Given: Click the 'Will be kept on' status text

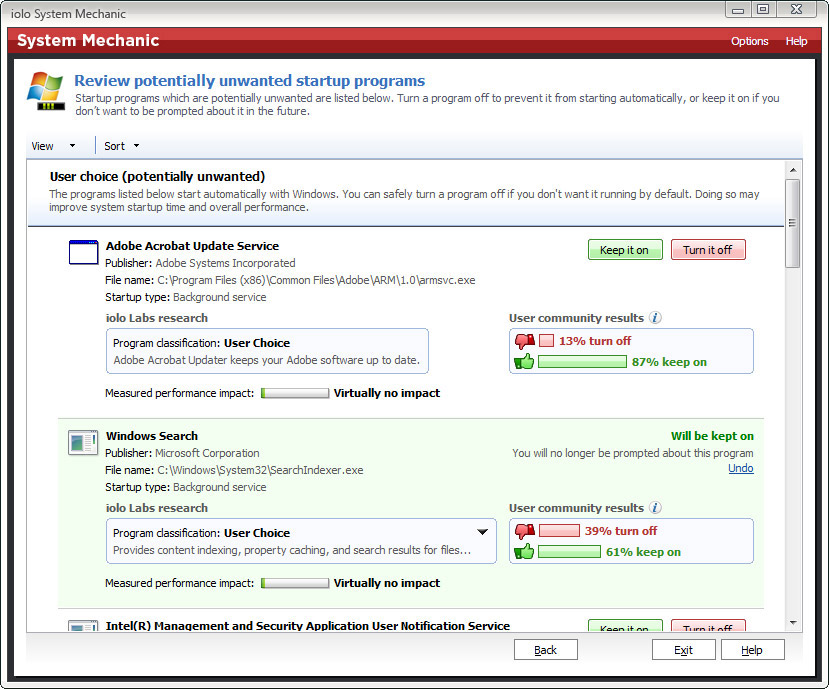Looking at the screenshot, I should pos(712,436).
